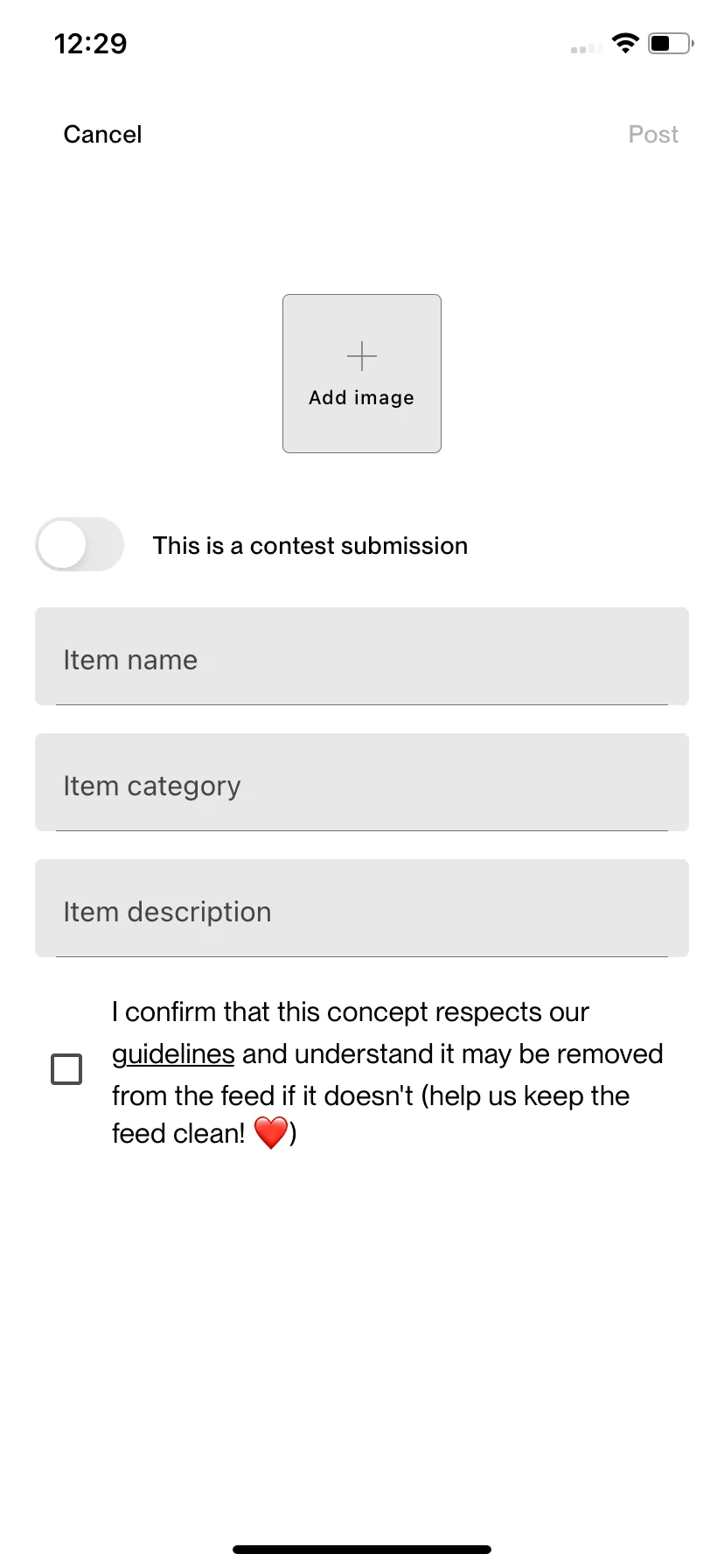Select the Item category field

362,782
